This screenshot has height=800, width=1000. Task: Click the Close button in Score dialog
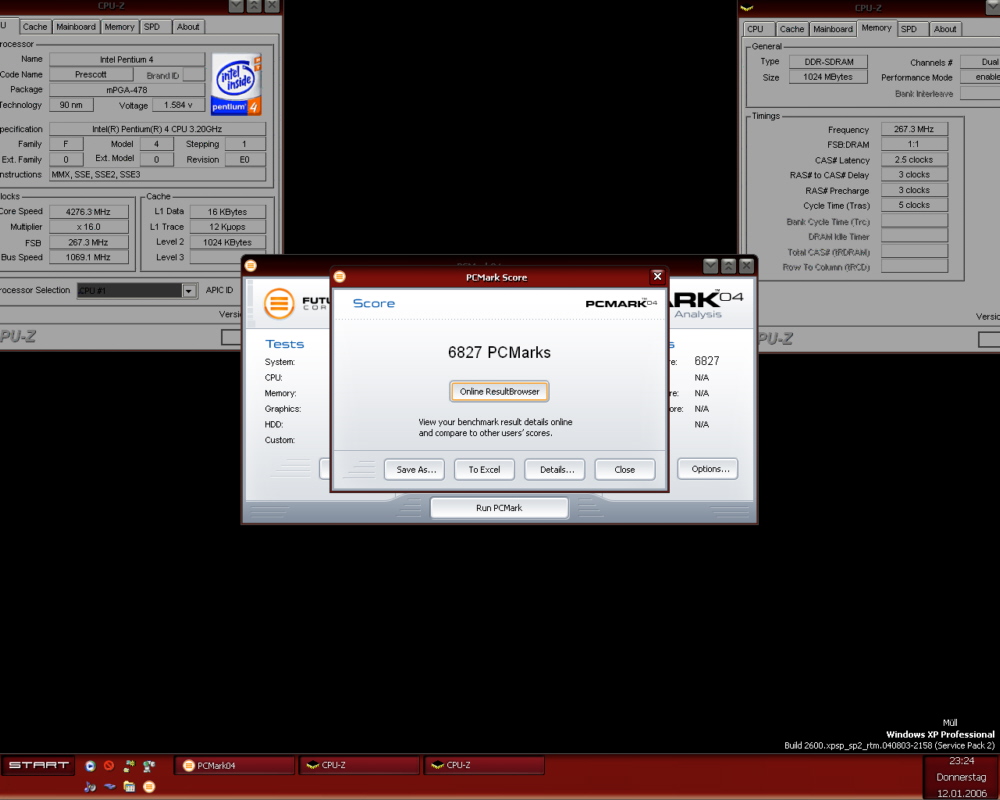tap(624, 470)
